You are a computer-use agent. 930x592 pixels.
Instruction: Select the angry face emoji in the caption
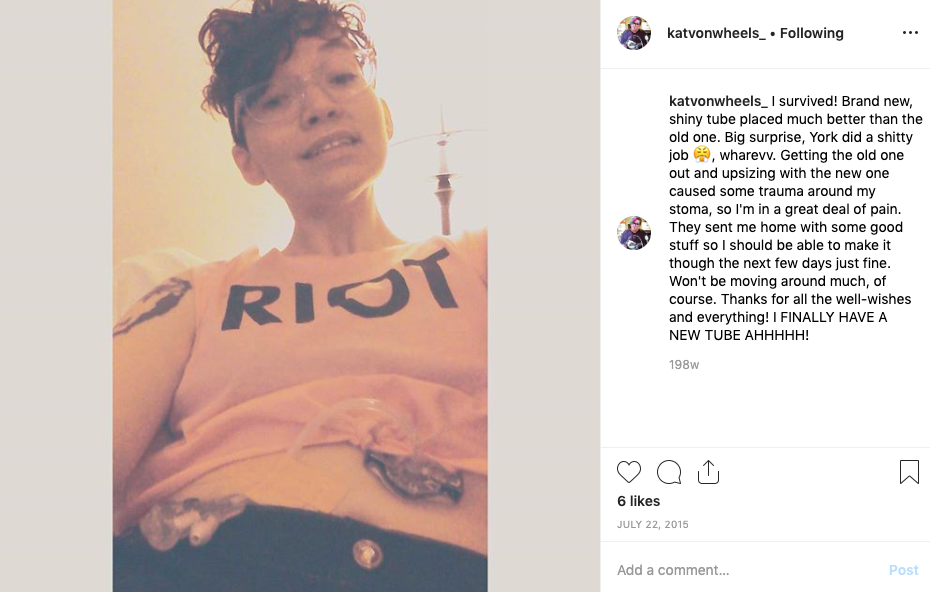pyautogui.click(x=702, y=155)
